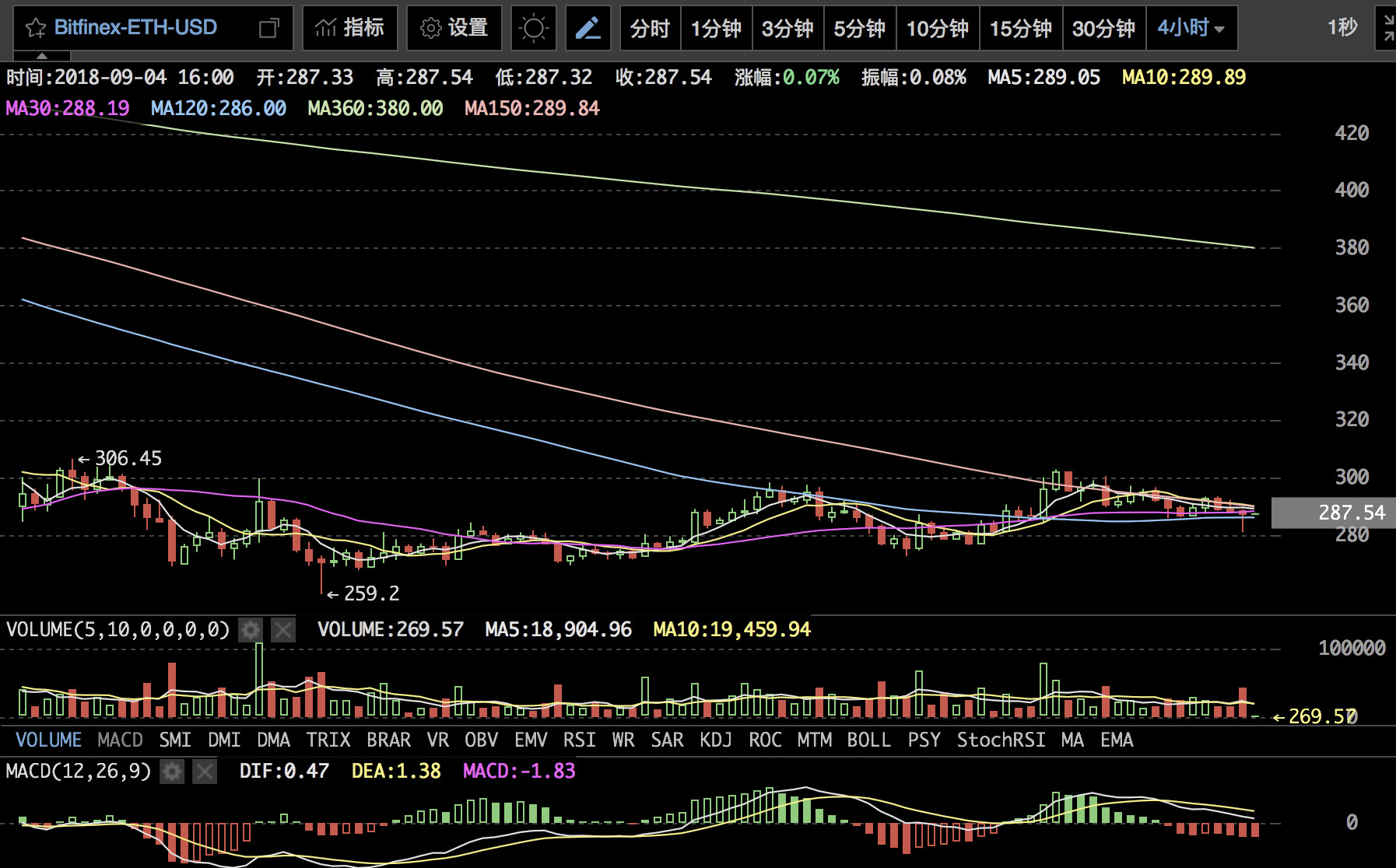Select the RSI indicator tab

[579, 740]
